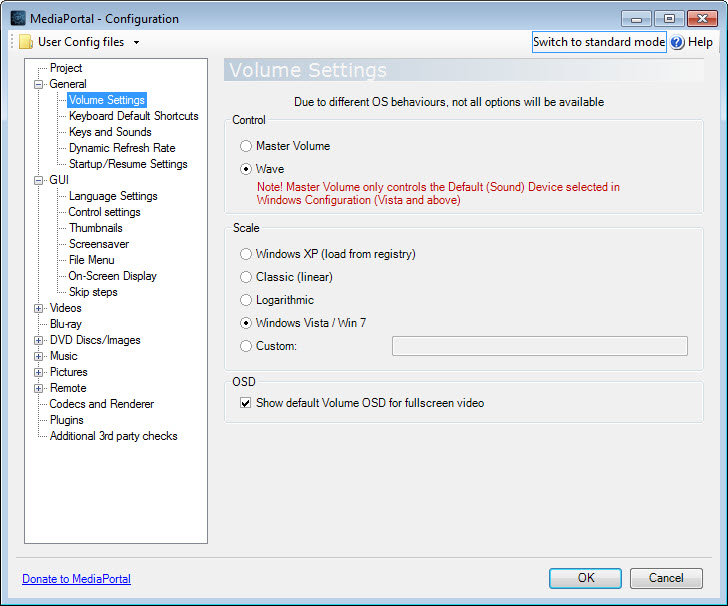Screen dimensions: 728x606
Task: Open Control settings under GUI
Action: [104, 212]
